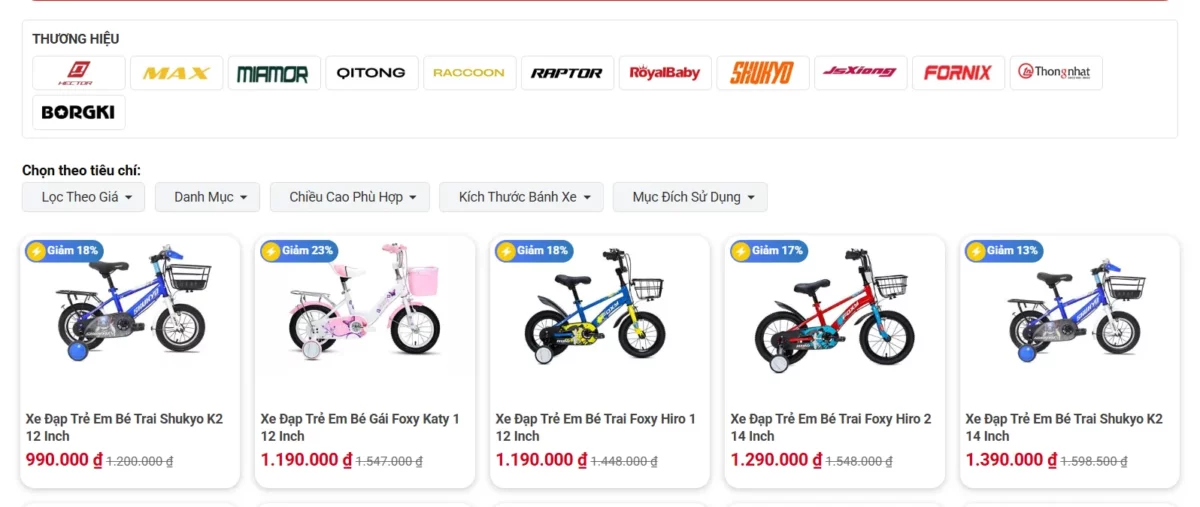Screen dimensions: 1200x507
Task: Filter by JsXiong brand logo
Action: pos(860,73)
